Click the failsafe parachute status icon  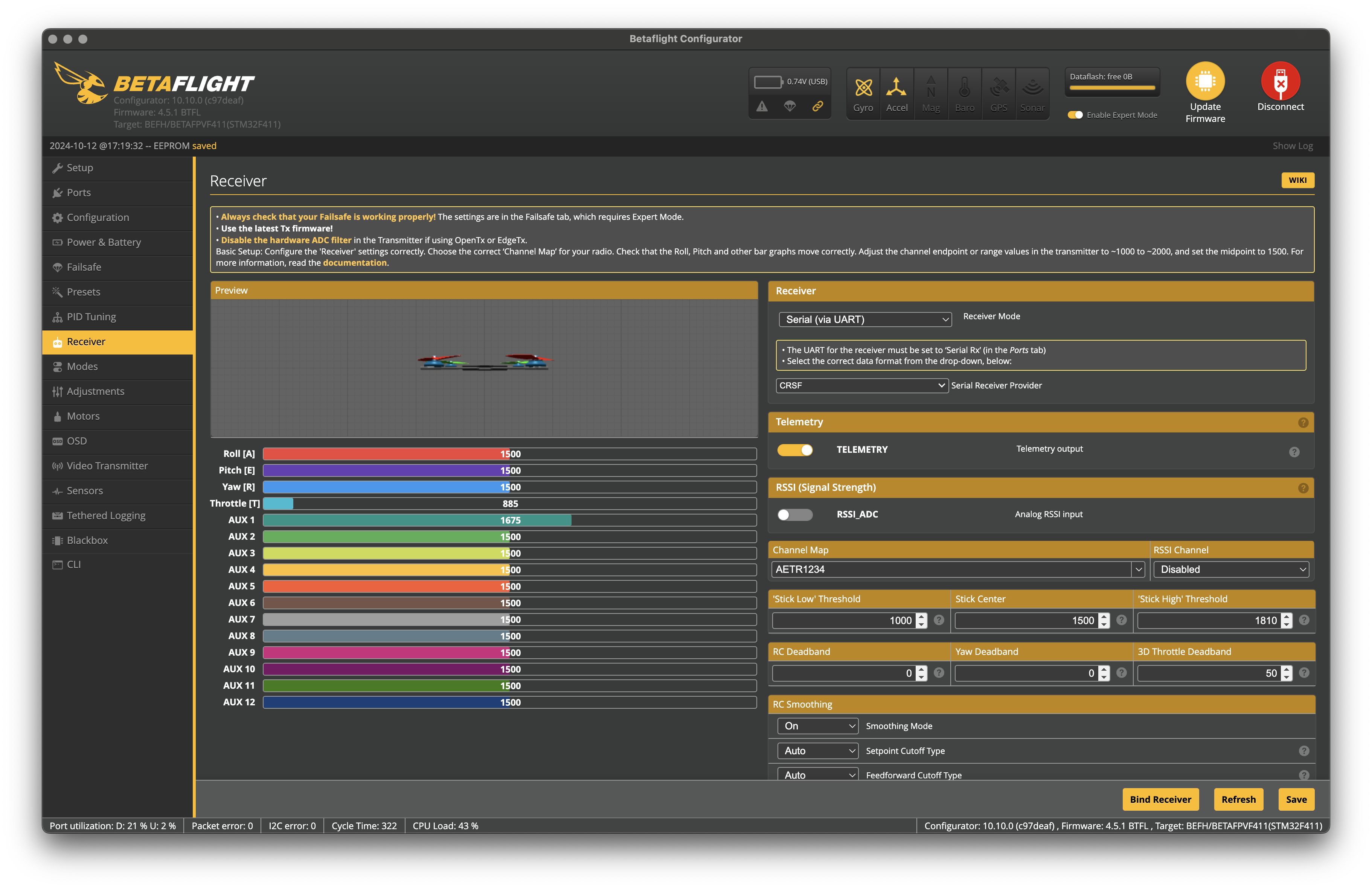click(x=790, y=106)
